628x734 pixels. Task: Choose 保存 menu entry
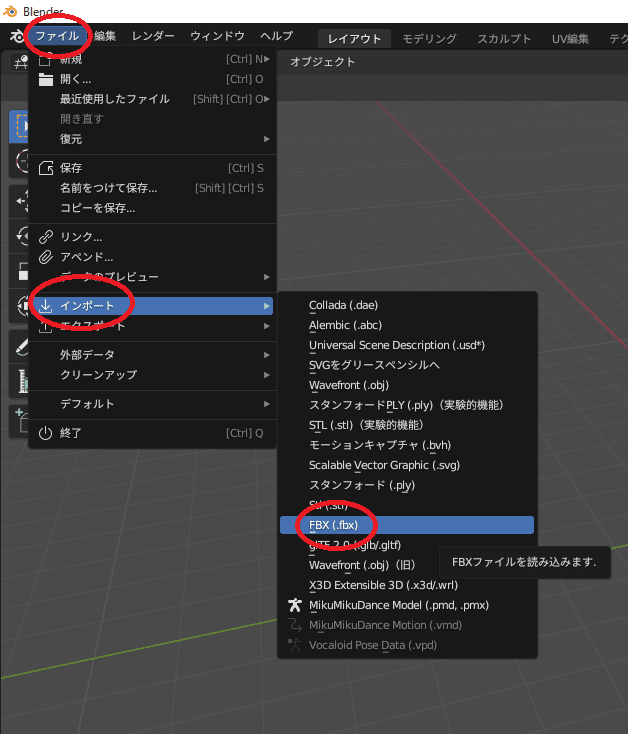(x=153, y=168)
